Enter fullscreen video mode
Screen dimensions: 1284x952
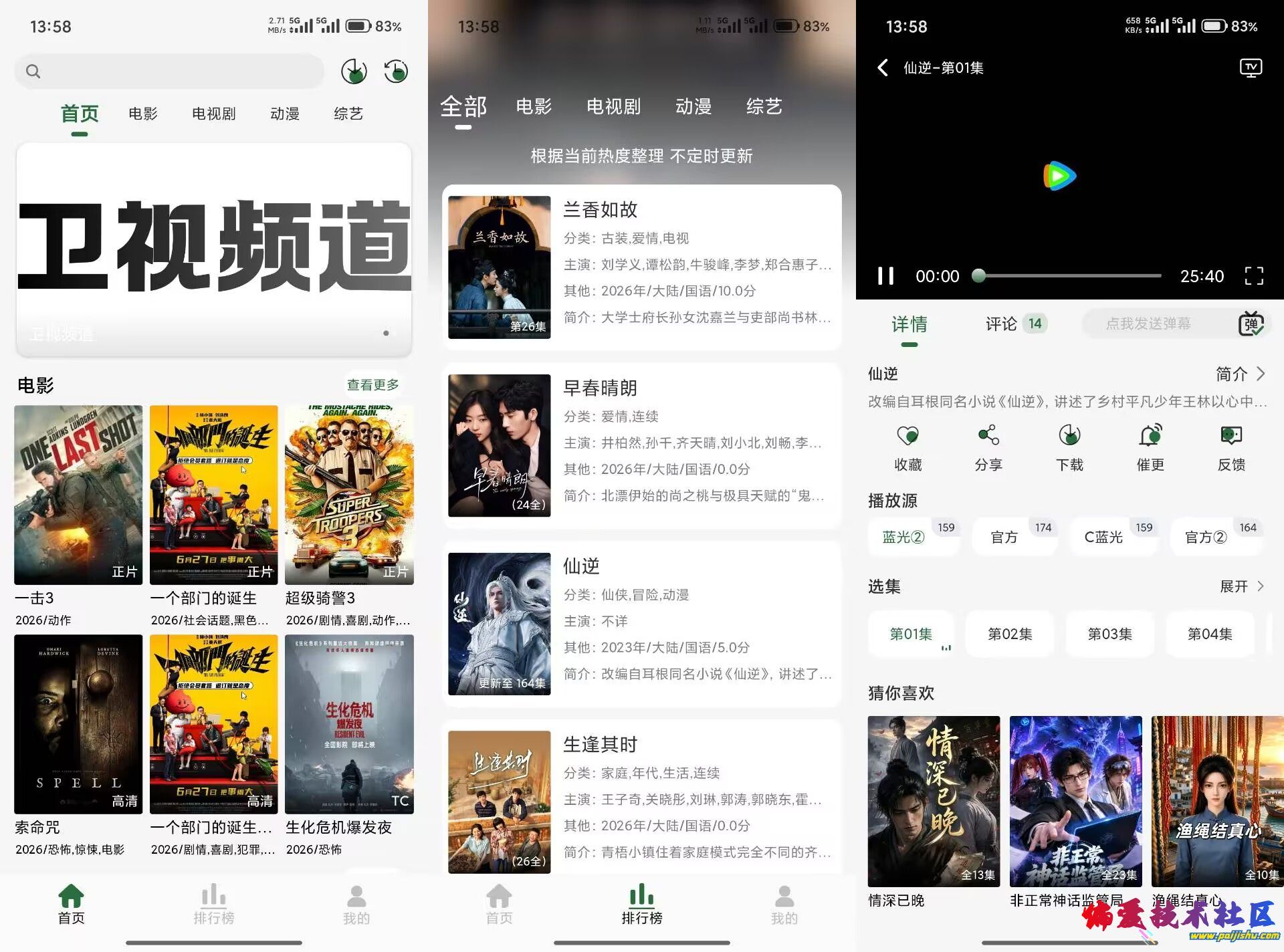[1254, 275]
